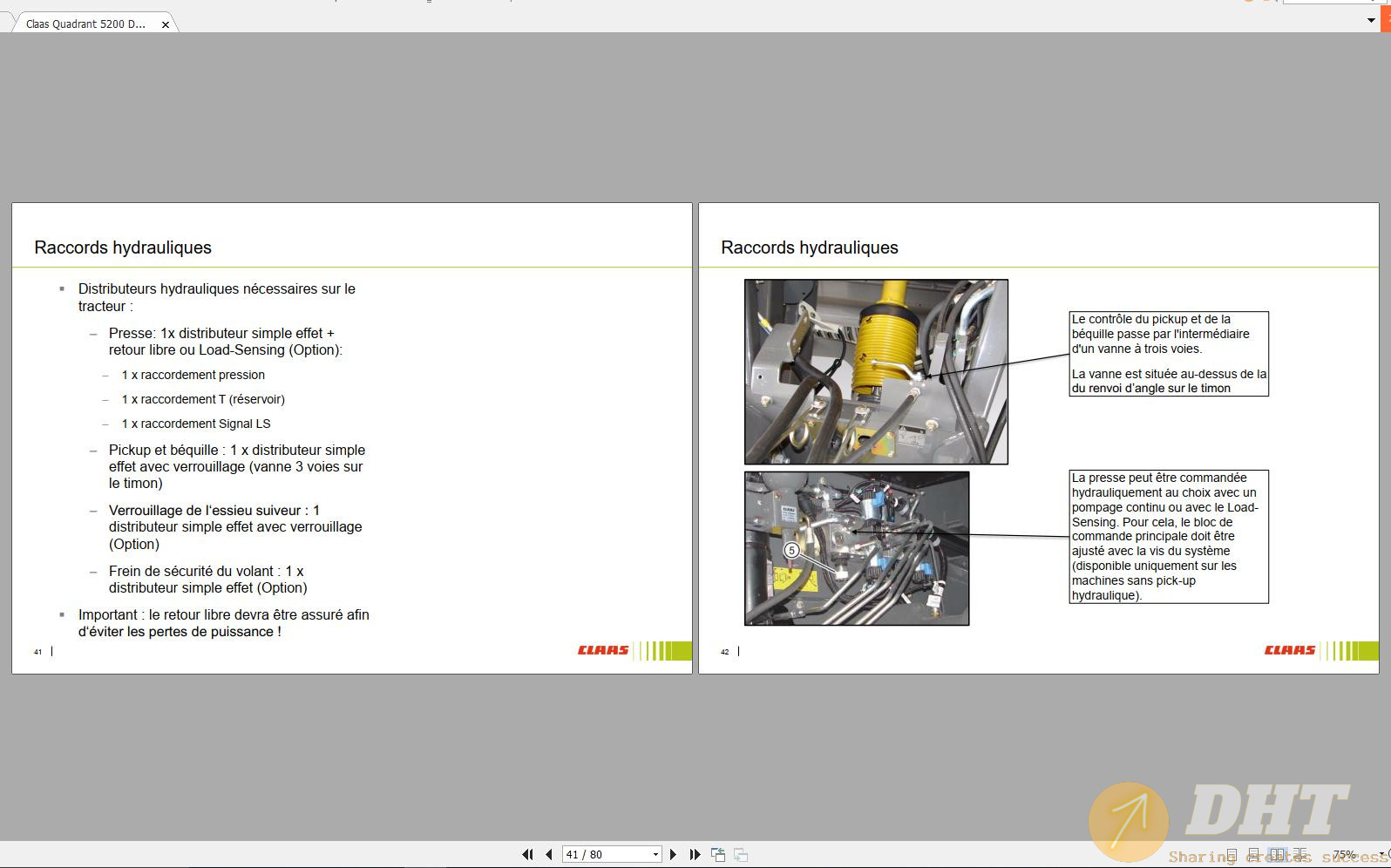Click the 'Raccords hydrauliques' heading on page 41
This screenshot has width=1391, height=868.
pos(123,248)
